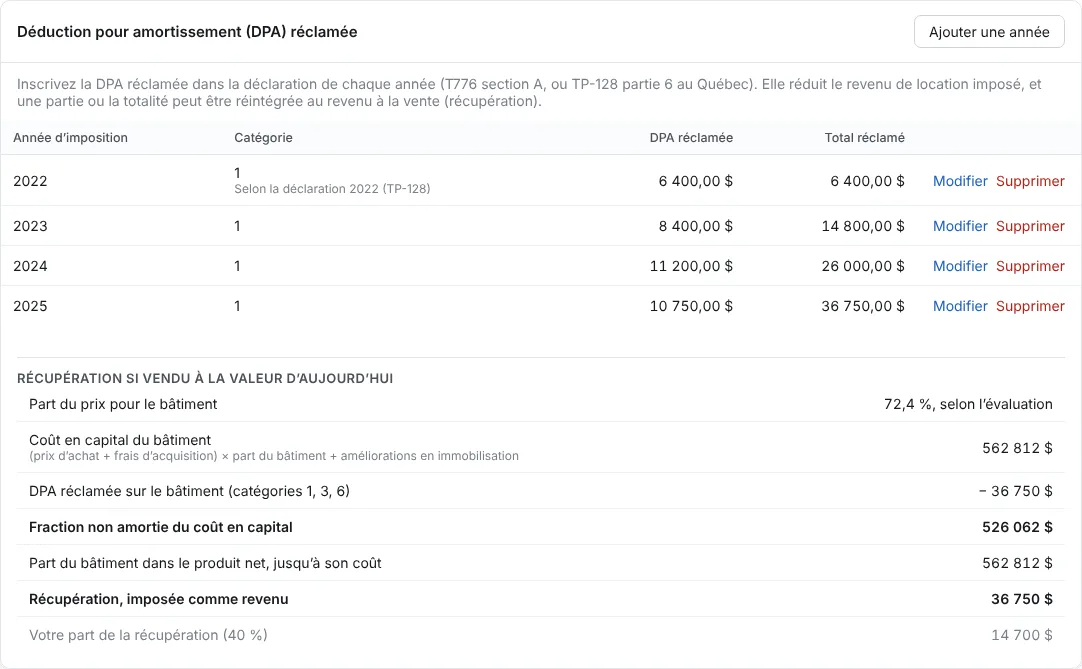This screenshot has width=1082, height=669.
Task: Choose Supprimer for the 2024 row
Action: tap(1030, 266)
